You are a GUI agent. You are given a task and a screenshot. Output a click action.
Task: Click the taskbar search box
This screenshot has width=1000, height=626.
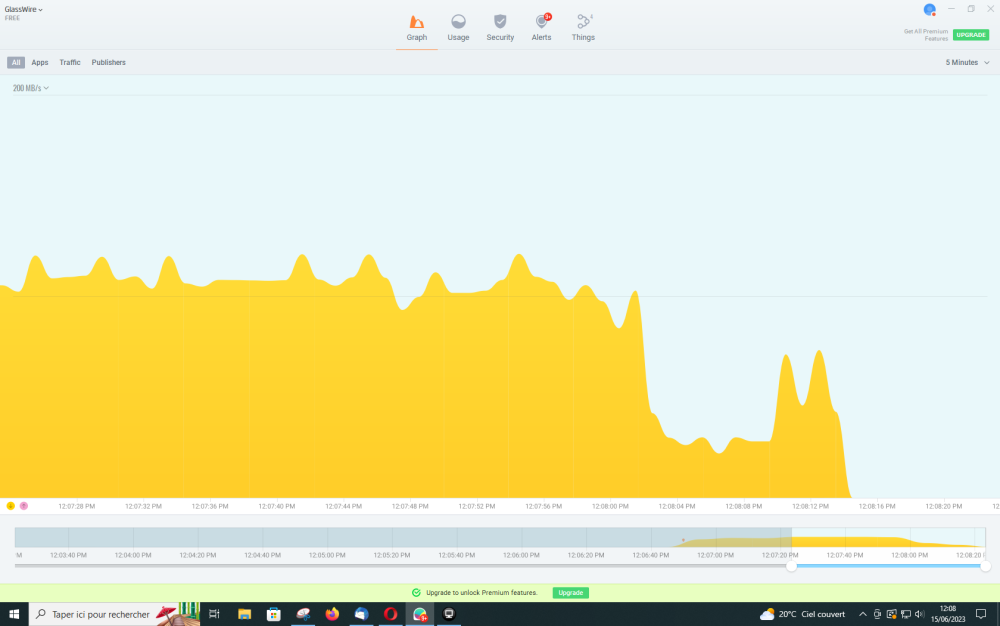click(x=115, y=614)
